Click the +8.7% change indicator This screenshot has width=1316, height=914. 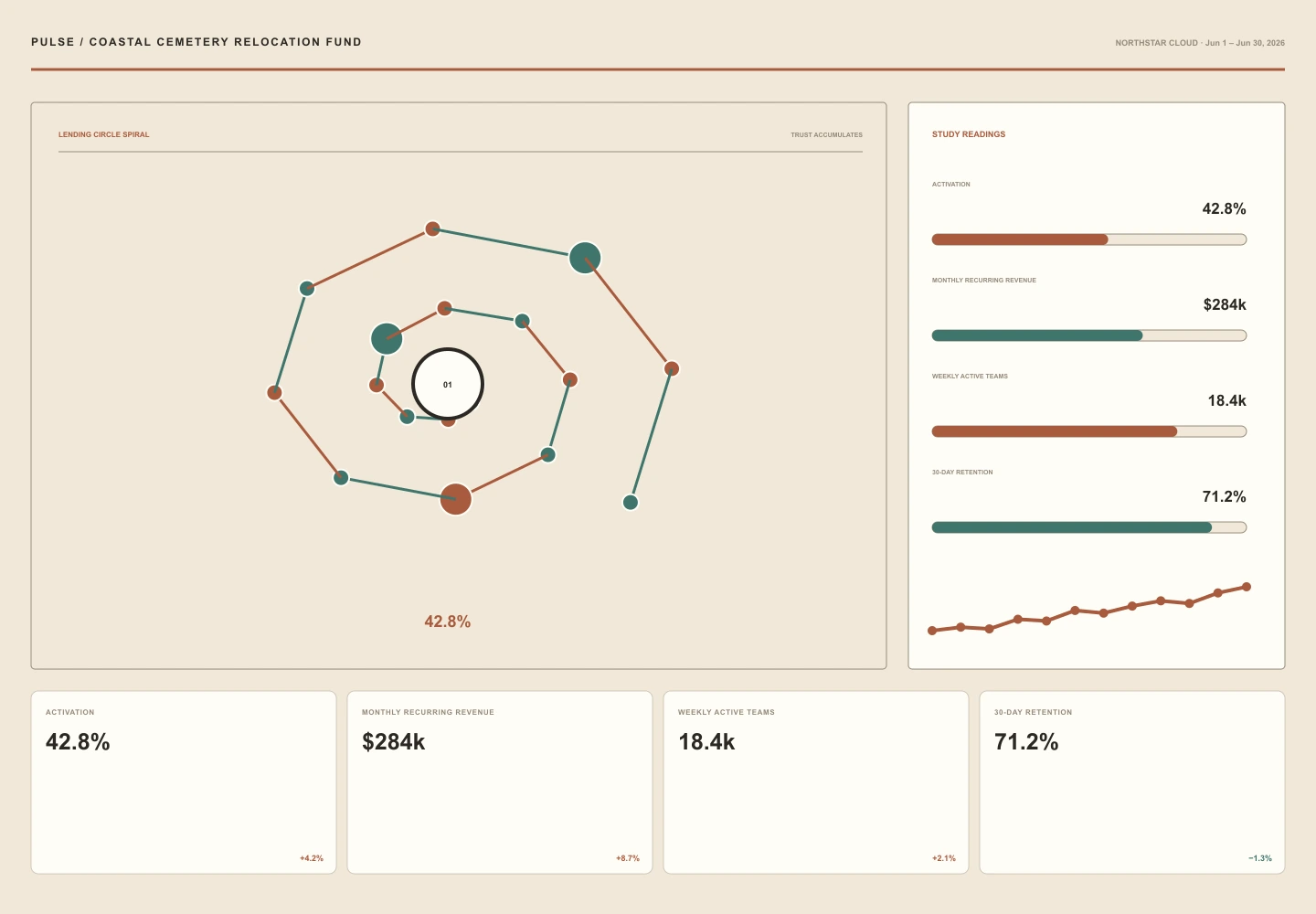point(628,858)
